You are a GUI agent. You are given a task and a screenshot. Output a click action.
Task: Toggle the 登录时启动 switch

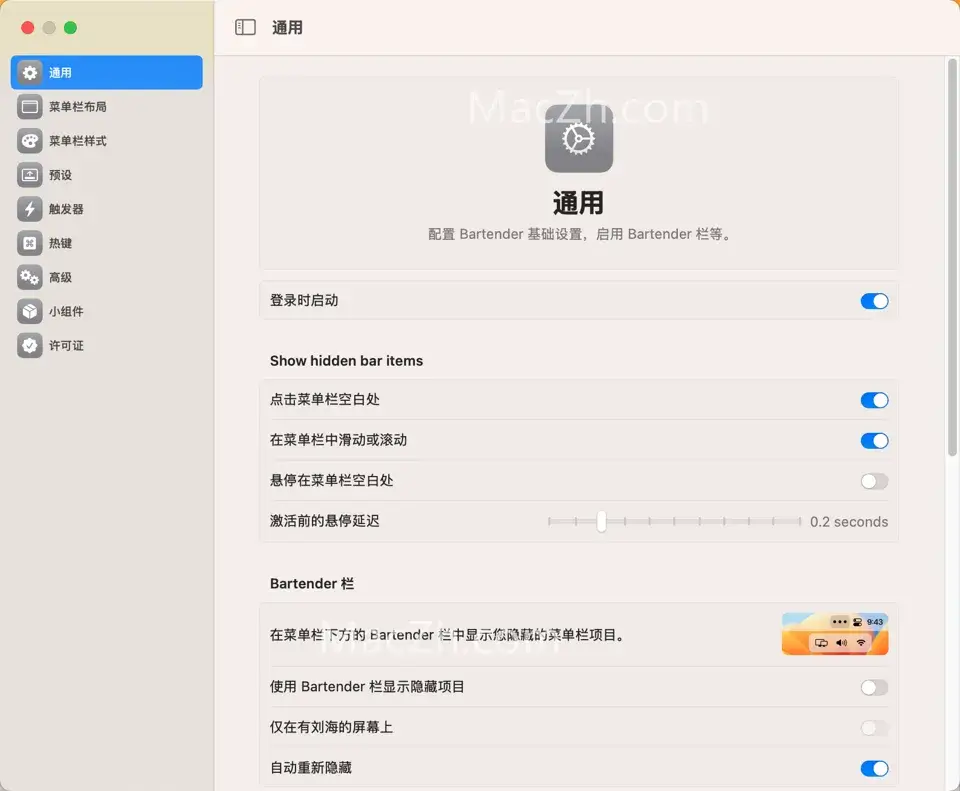874,301
